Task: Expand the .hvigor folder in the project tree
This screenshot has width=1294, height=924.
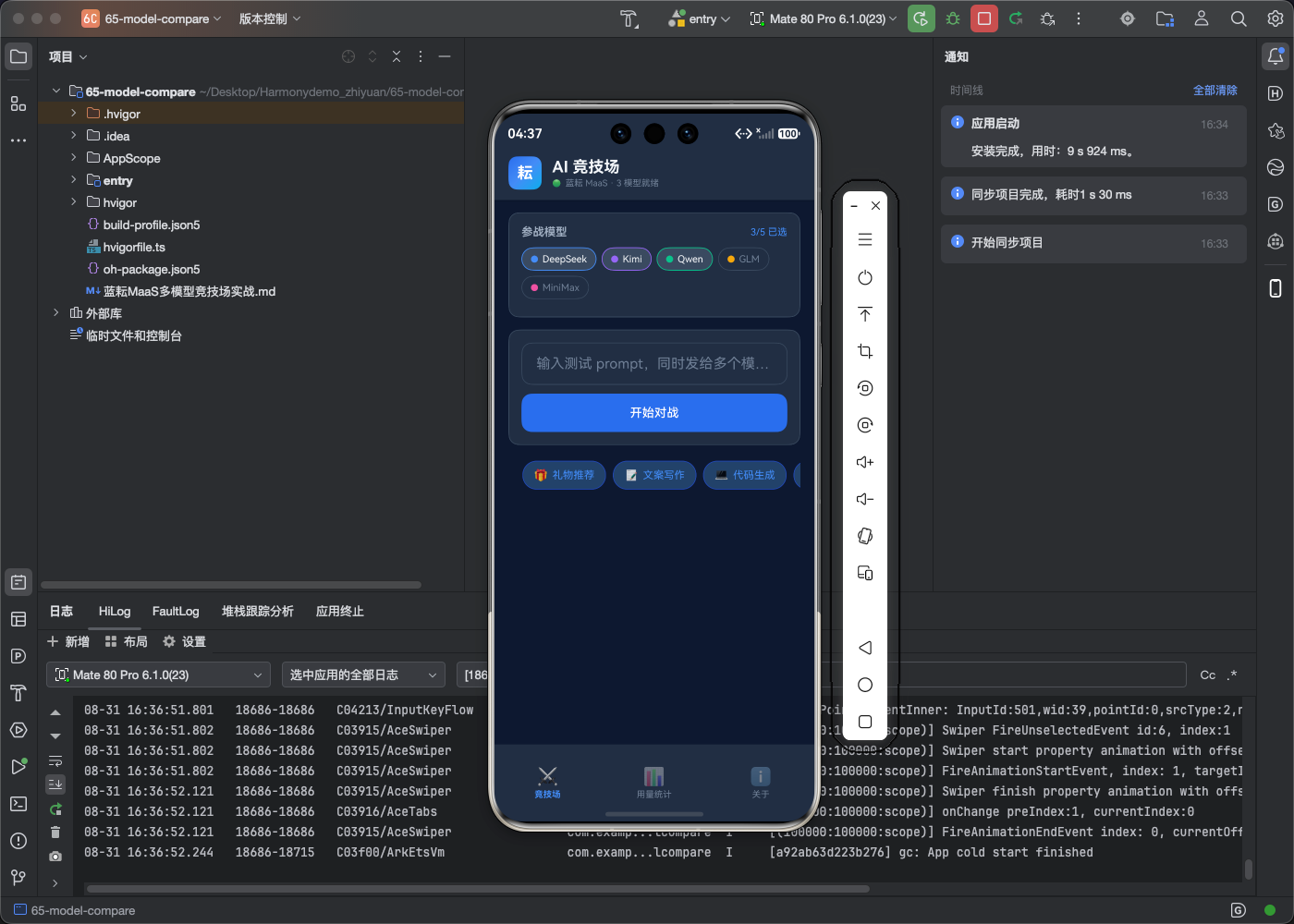Action: [74, 114]
